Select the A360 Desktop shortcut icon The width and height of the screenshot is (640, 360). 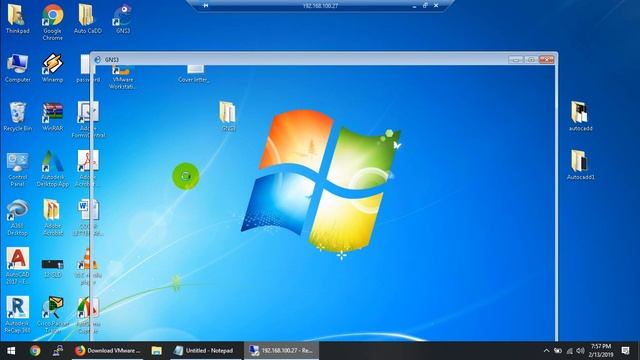(x=18, y=218)
